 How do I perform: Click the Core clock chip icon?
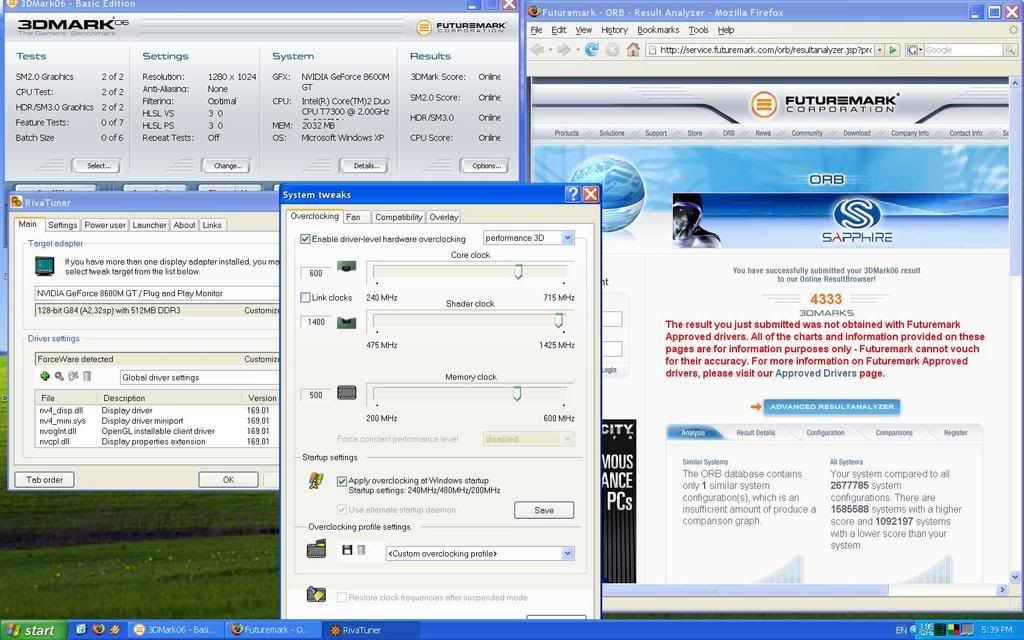point(346,266)
